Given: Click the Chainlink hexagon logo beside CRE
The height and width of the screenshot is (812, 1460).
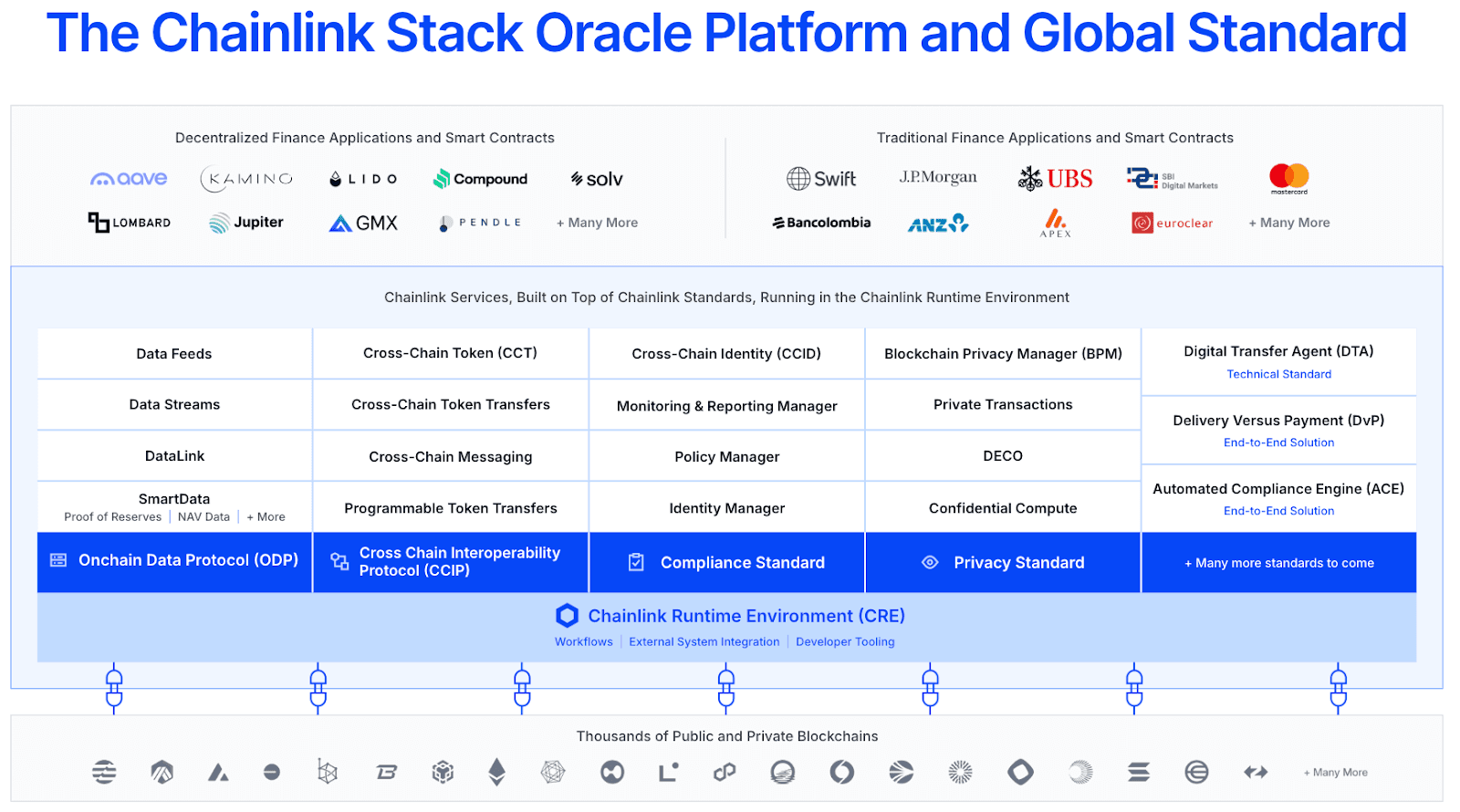Looking at the screenshot, I should [567, 616].
